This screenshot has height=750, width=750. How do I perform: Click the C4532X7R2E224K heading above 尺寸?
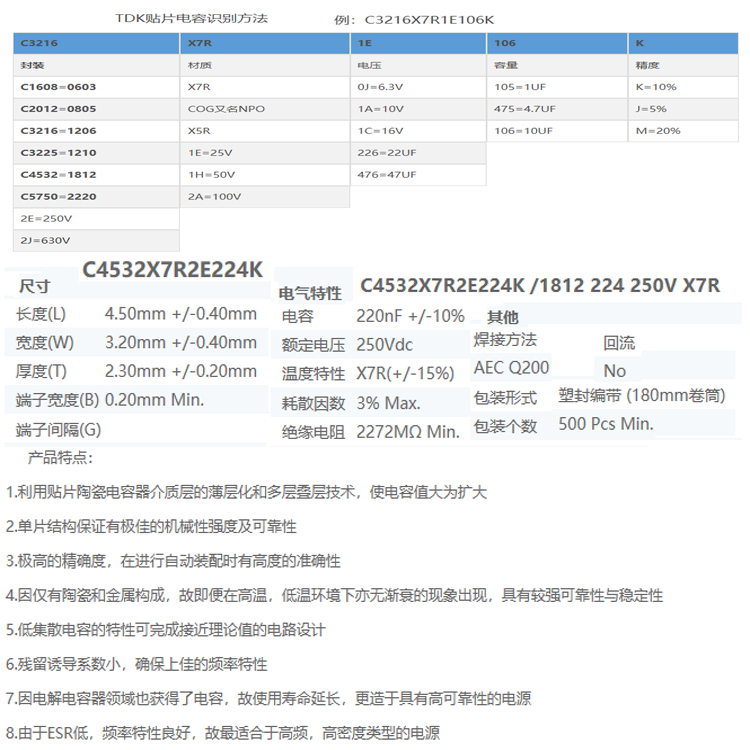pyautogui.click(x=173, y=270)
